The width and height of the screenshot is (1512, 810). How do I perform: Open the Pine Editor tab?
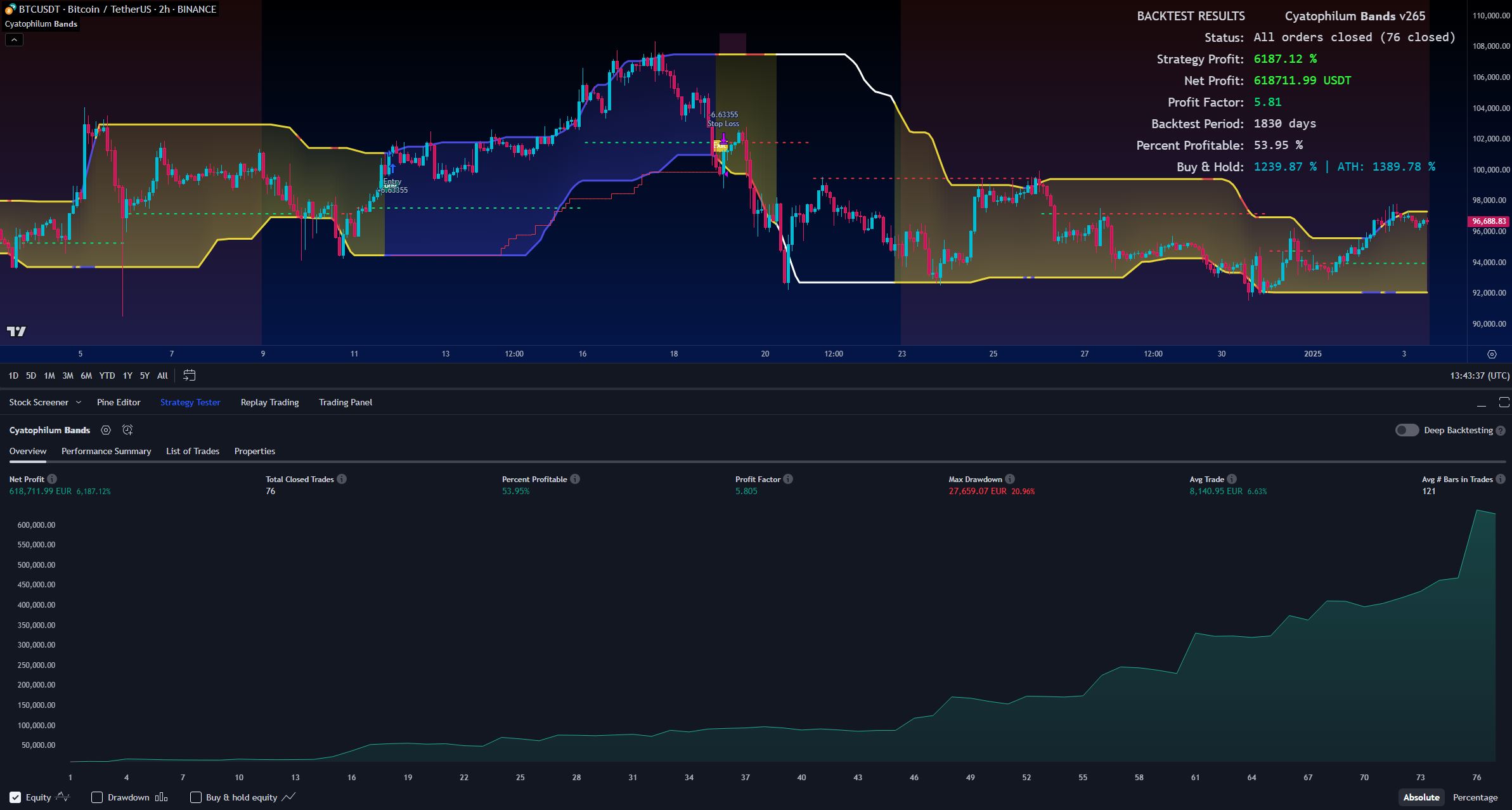(119, 402)
